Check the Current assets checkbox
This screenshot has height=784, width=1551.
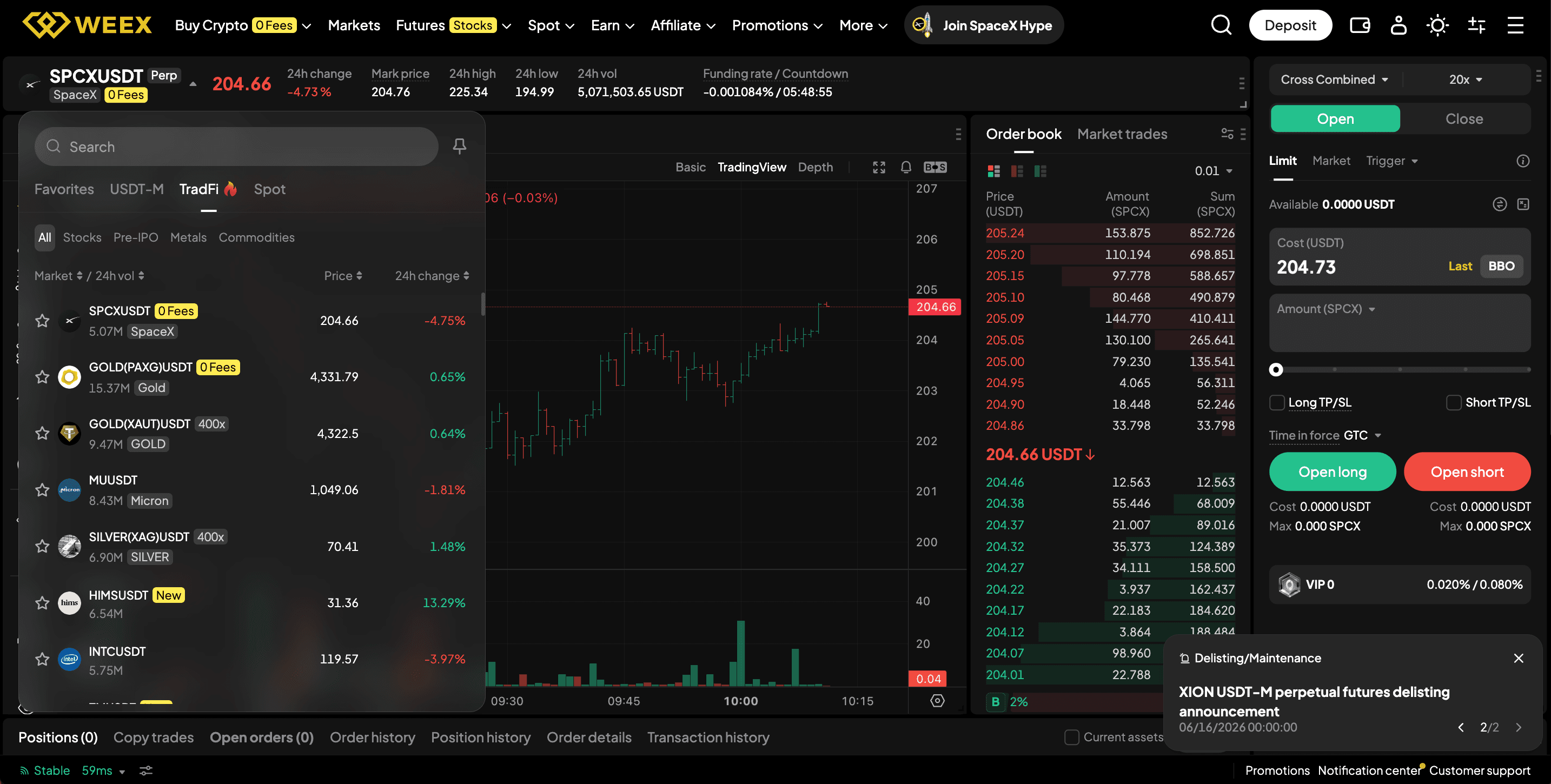1072,737
